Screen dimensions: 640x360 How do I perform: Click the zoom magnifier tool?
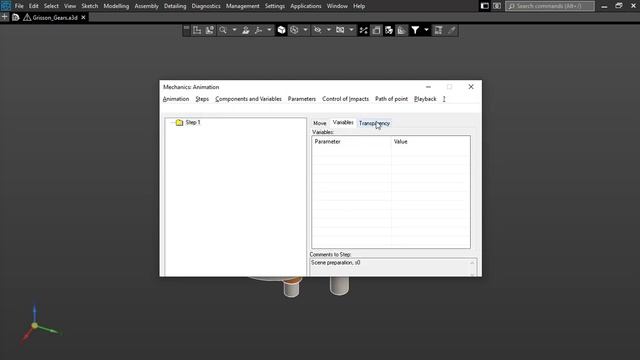[223, 30]
